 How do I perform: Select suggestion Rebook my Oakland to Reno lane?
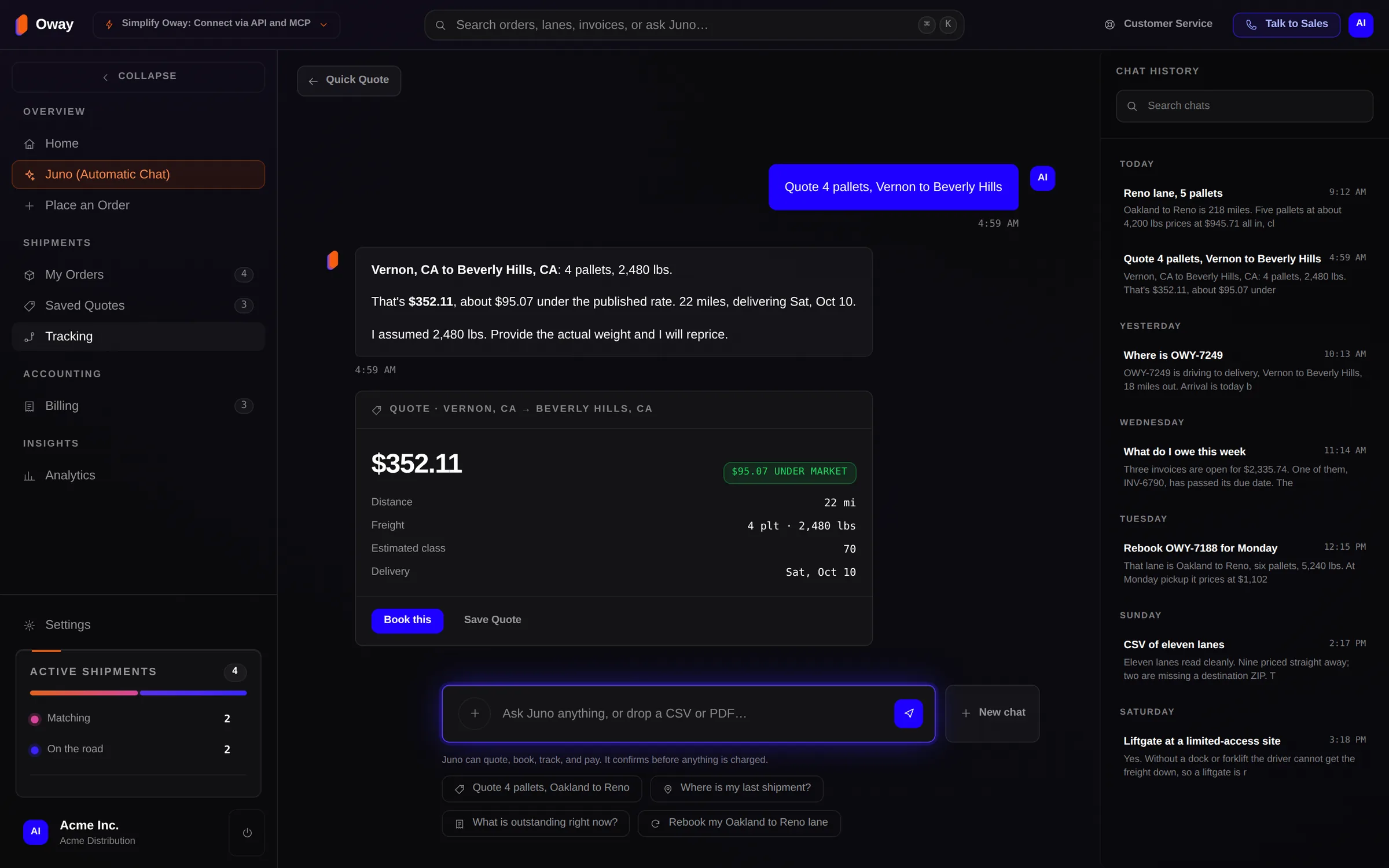tap(739, 823)
